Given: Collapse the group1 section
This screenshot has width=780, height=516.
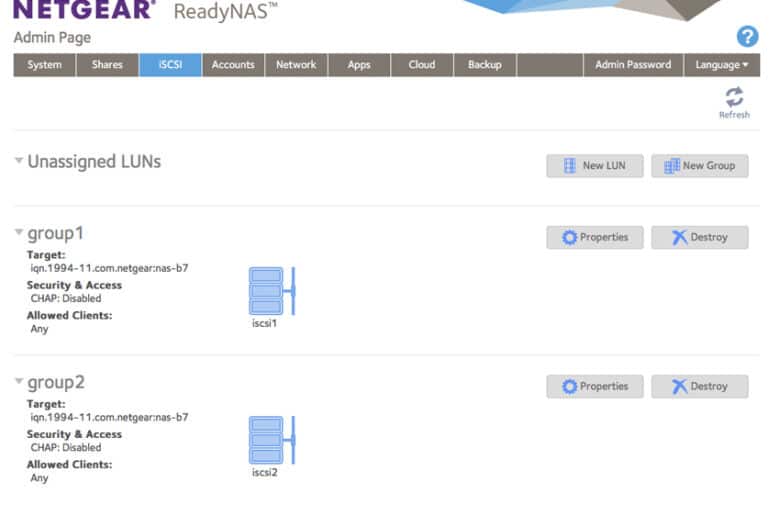Looking at the screenshot, I should pos(19,232).
